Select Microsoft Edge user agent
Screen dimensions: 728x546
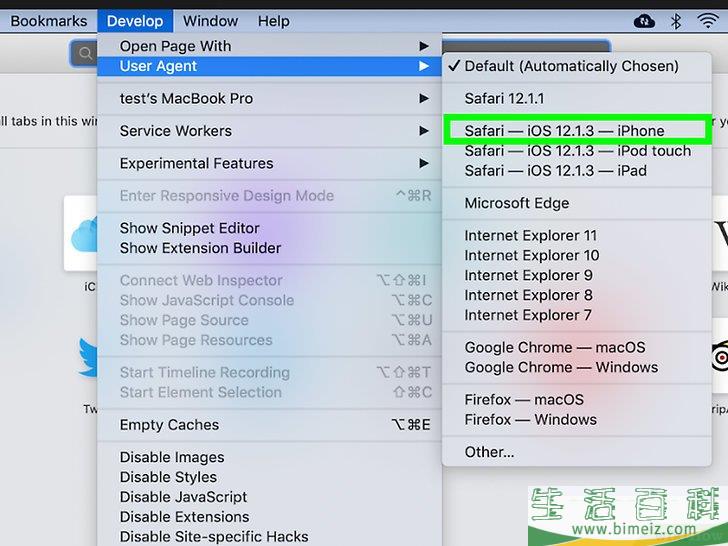coord(577,203)
